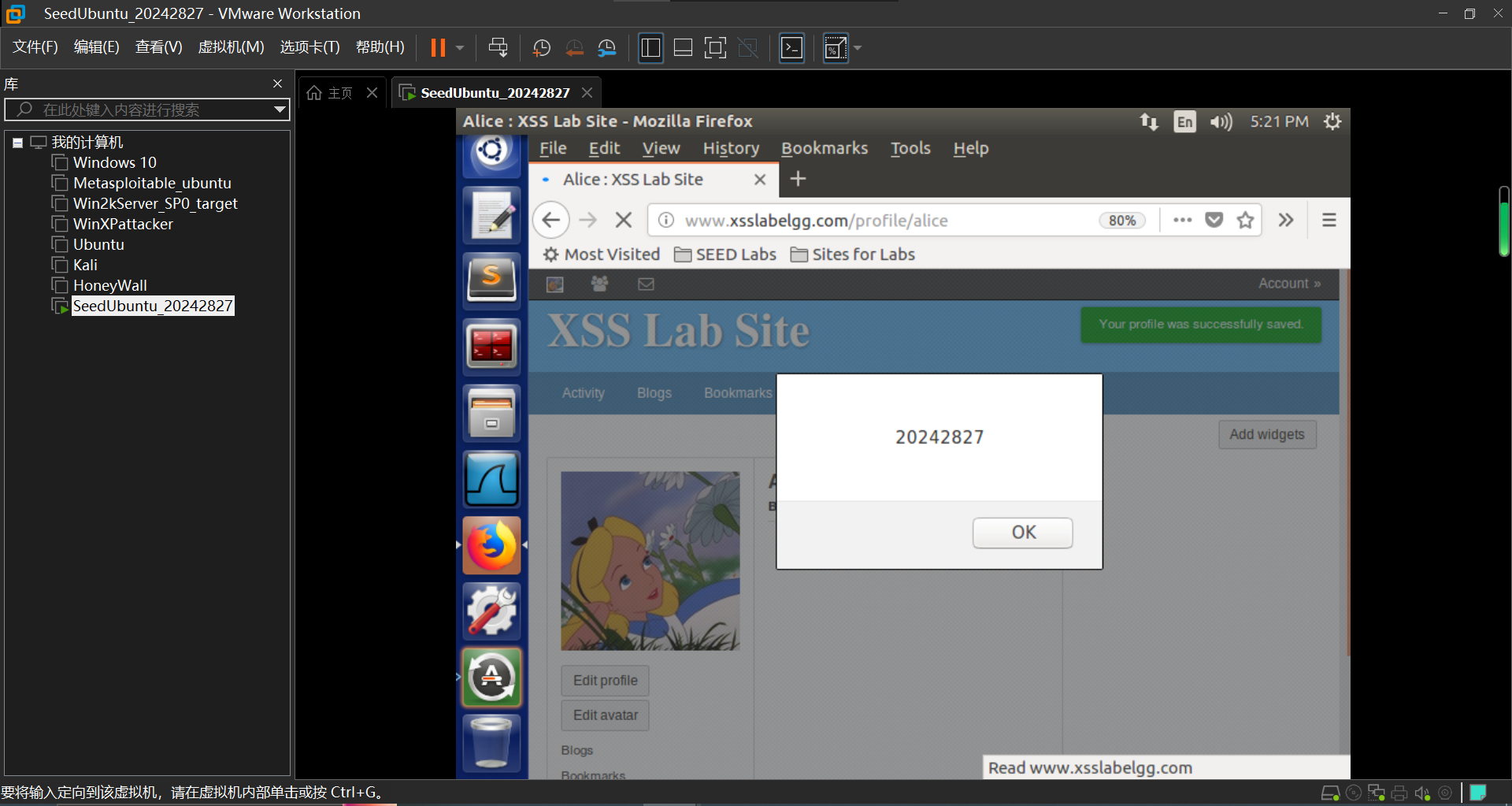Select the HoneyWall VM
This screenshot has height=806, width=1512.
click(109, 285)
